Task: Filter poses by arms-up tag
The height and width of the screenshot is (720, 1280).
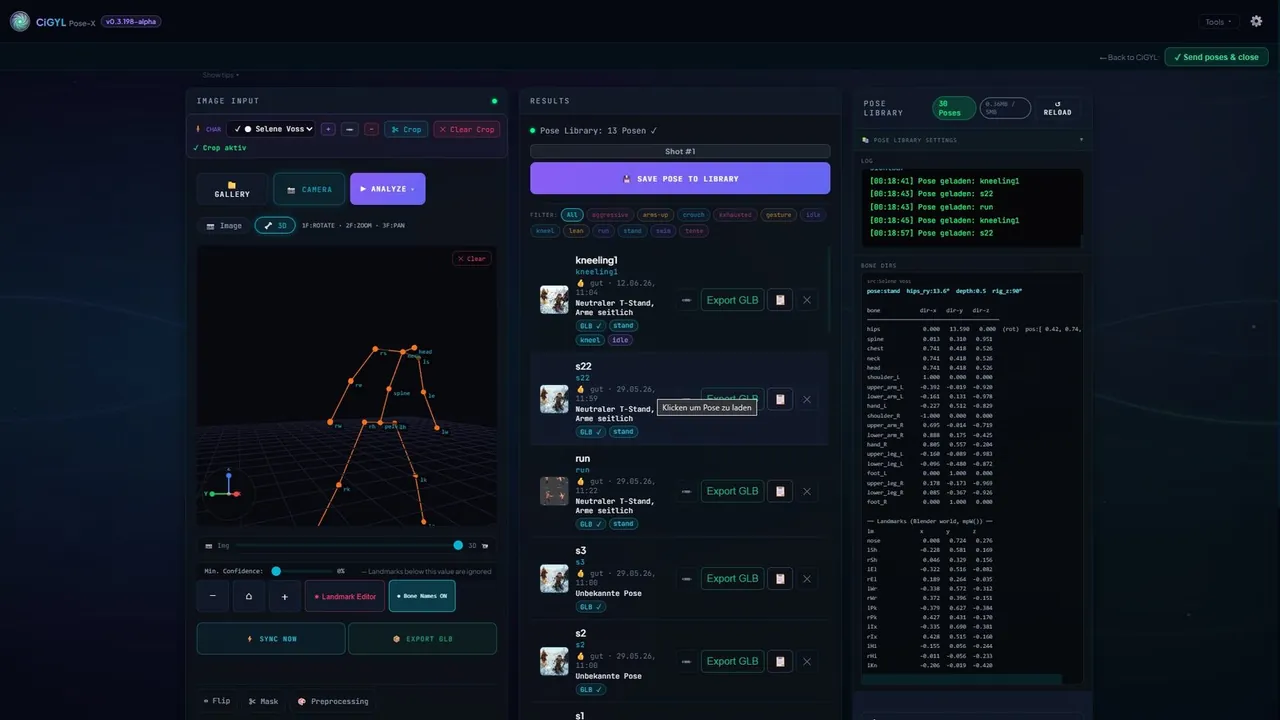Action: pyautogui.click(x=656, y=215)
